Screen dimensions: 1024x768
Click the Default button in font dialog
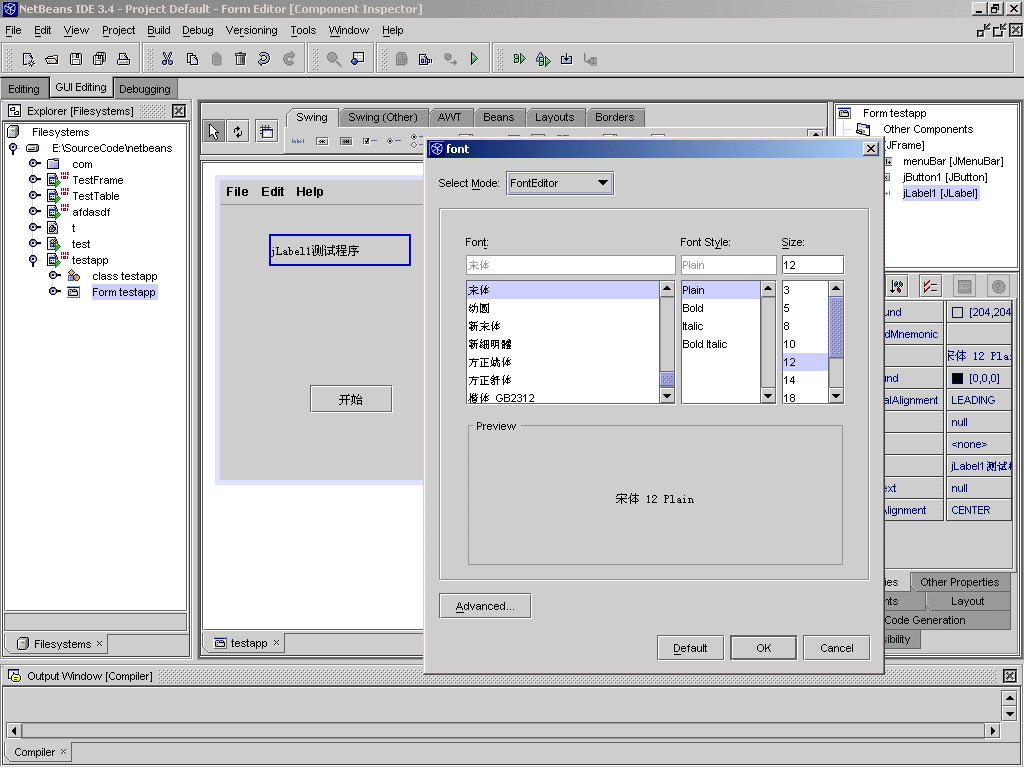click(x=690, y=648)
